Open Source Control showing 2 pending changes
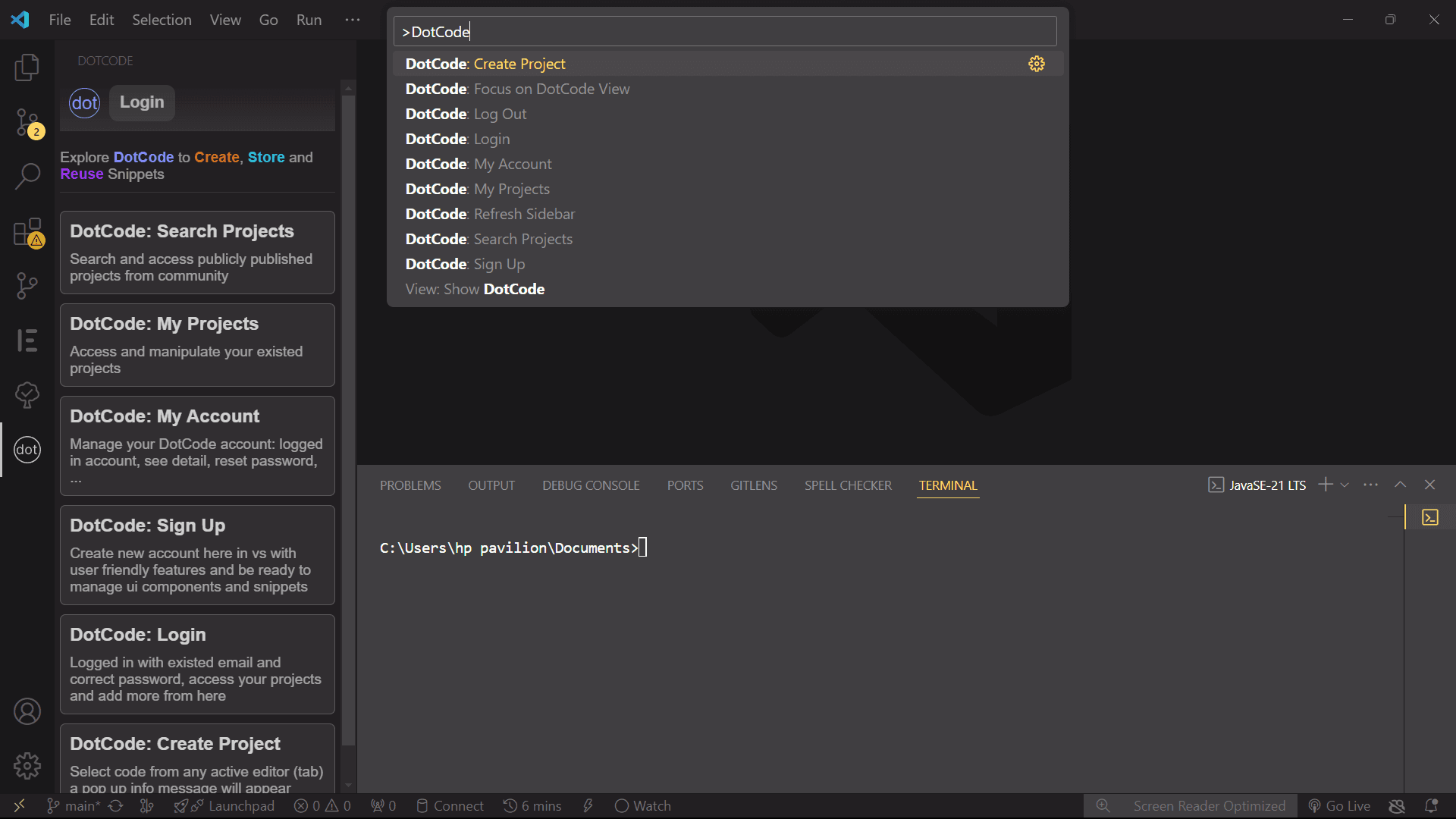1456x819 pixels. 27,121
